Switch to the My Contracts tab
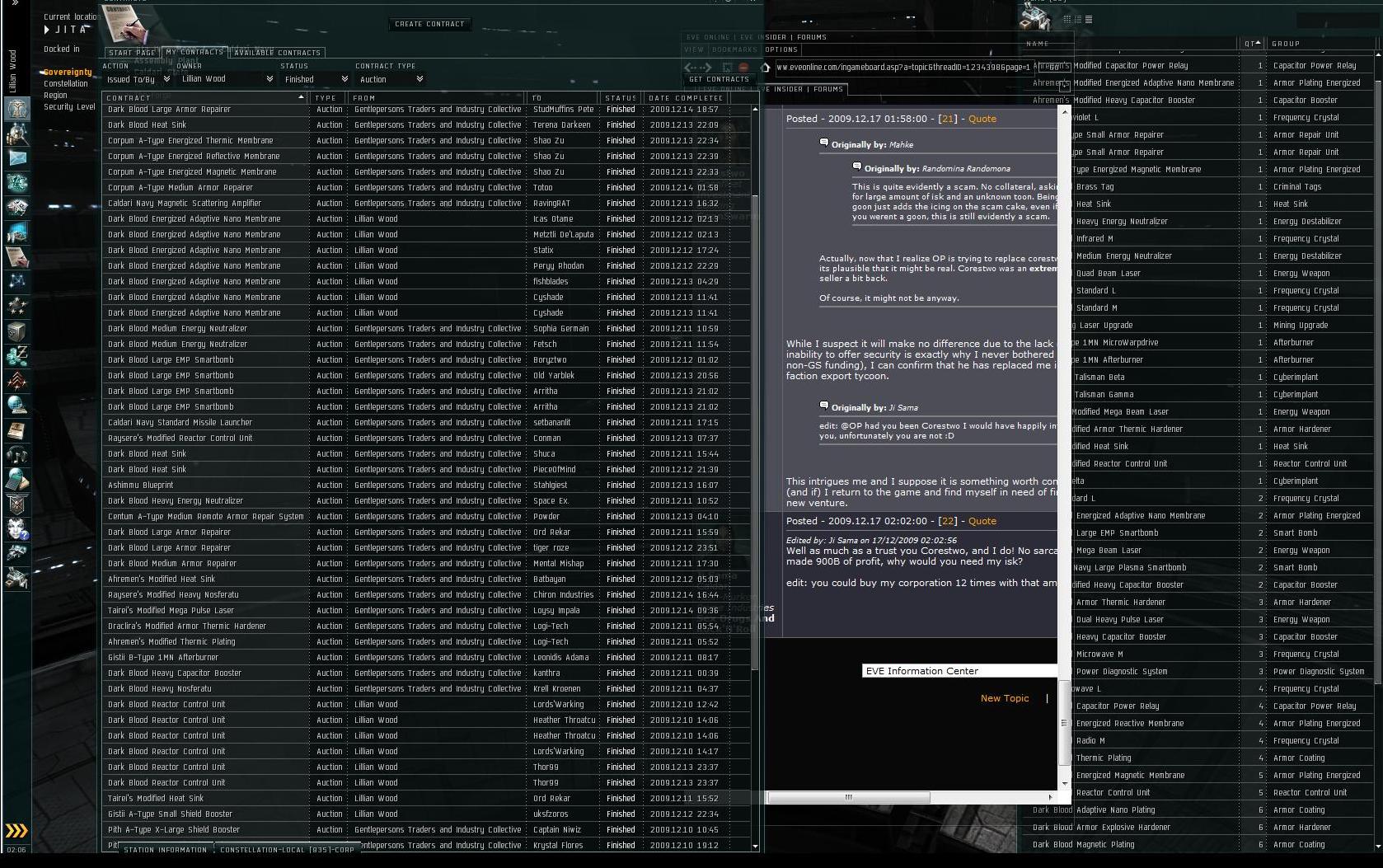The width and height of the screenshot is (1383, 868). (x=195, y=52)
